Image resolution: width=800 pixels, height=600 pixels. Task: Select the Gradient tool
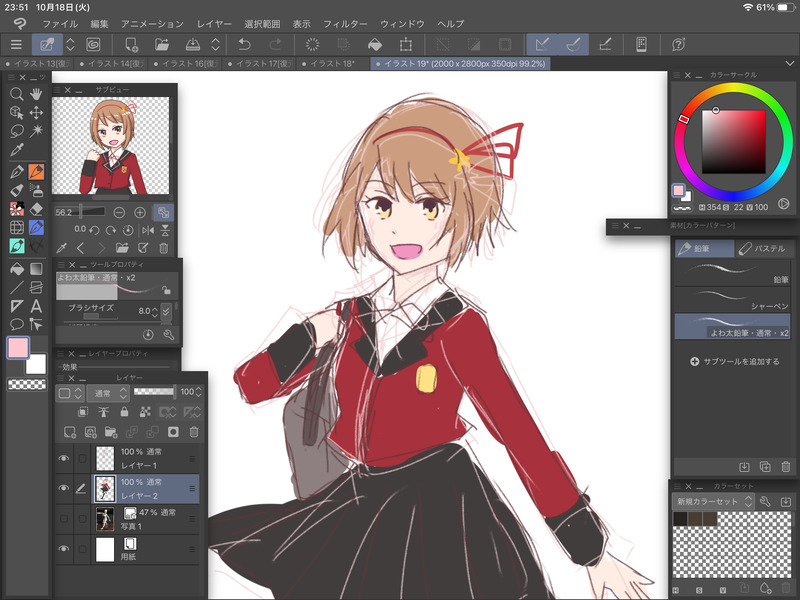(x=36, y=269)
